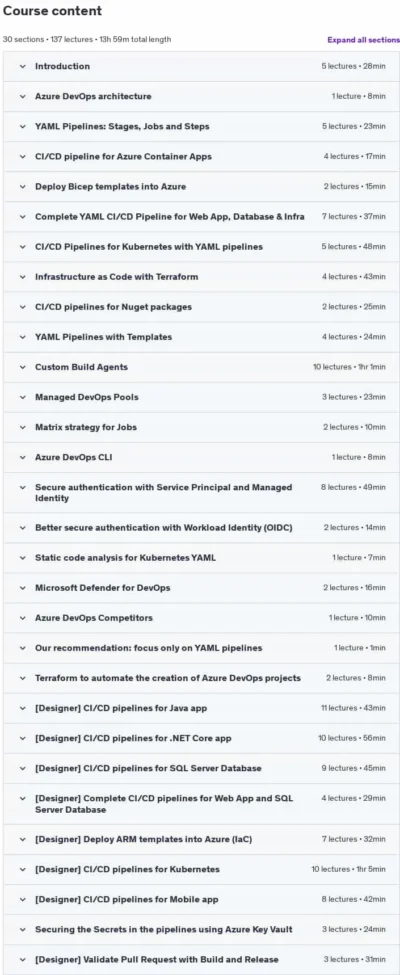
Task: Open chevron for Azure DevOps Competitors
Action: (x=22, y=617)
